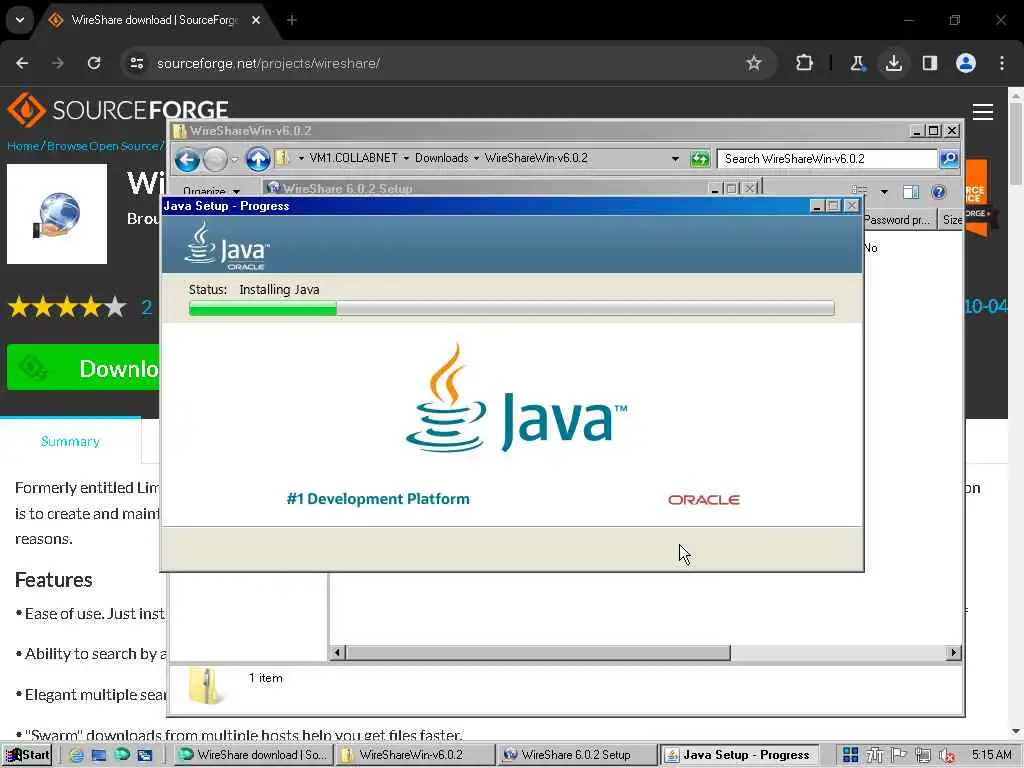Open Chrome Labs flask icon
This screenshot has width=1024, height=768.
857,63
